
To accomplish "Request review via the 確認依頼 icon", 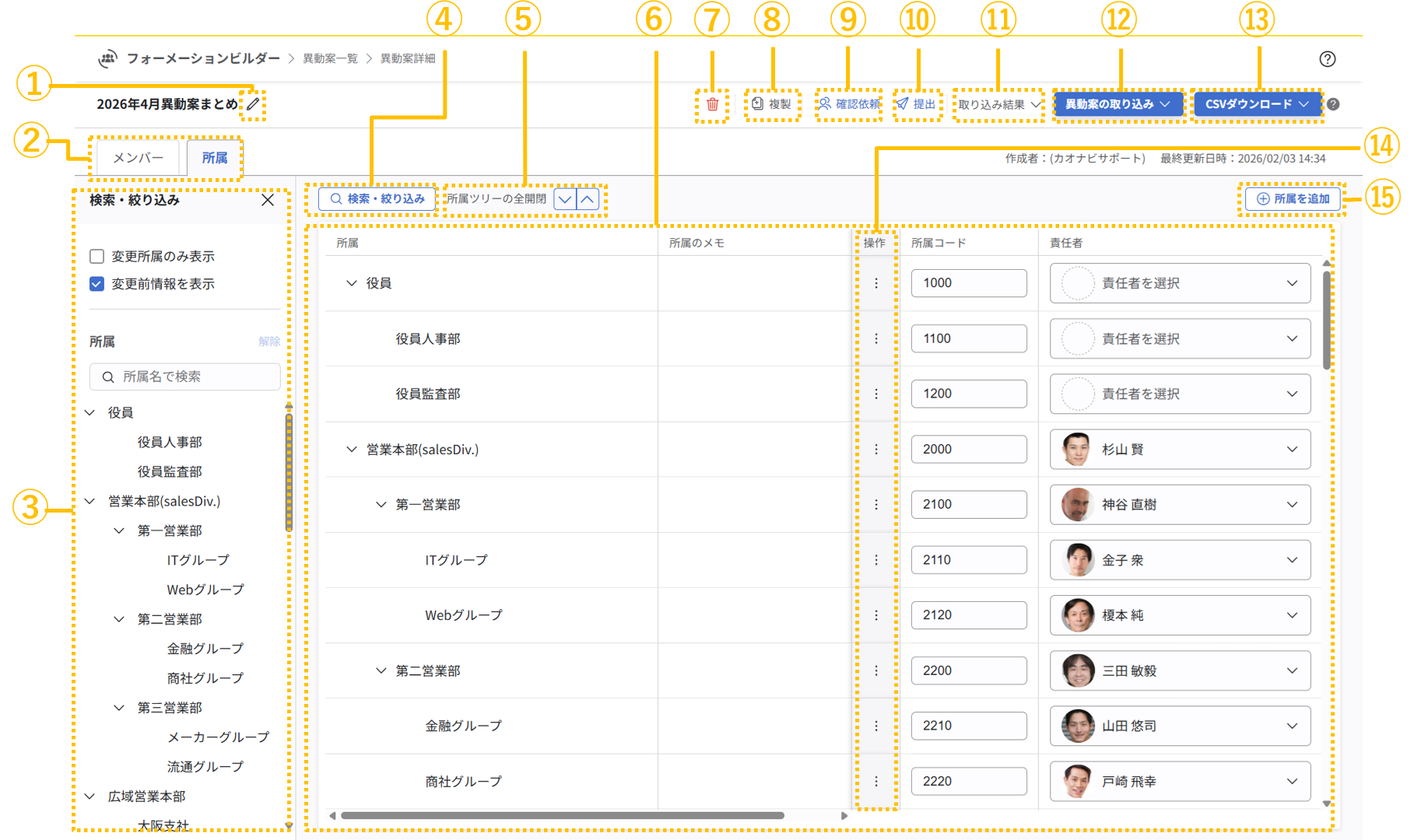I will click(847, 103).
